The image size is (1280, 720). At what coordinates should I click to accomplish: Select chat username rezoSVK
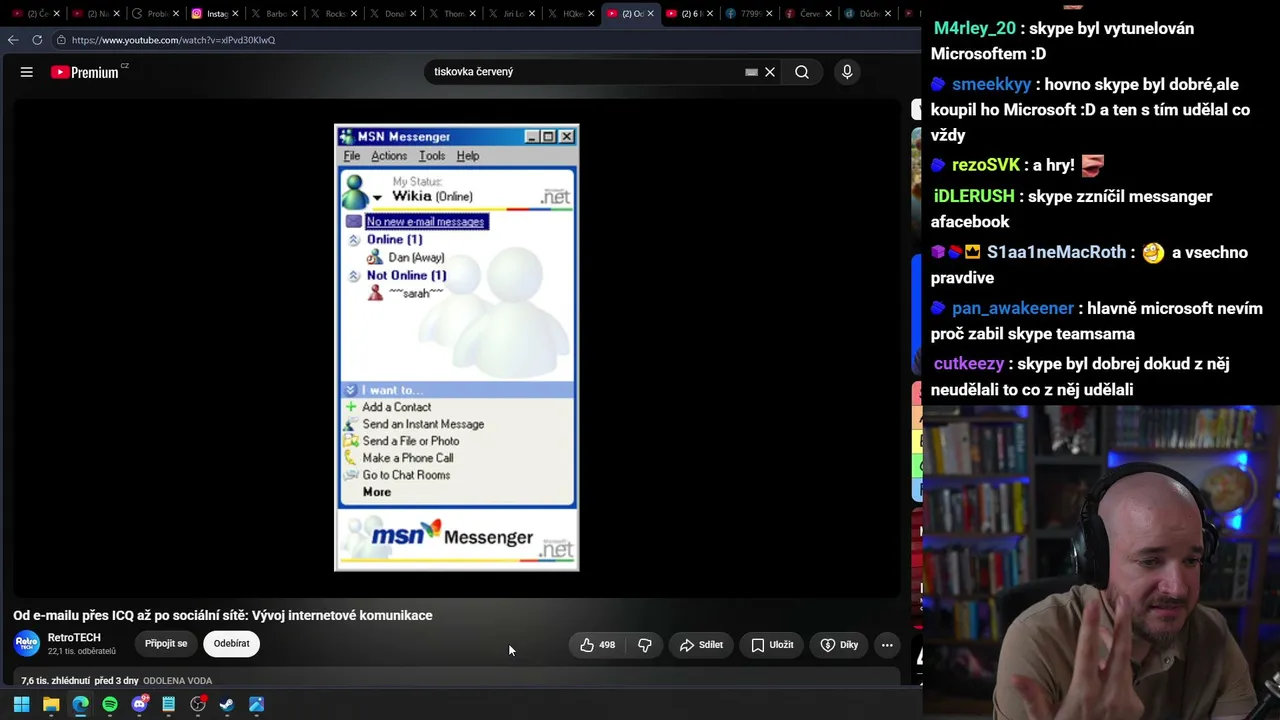(x=986, y=165)
